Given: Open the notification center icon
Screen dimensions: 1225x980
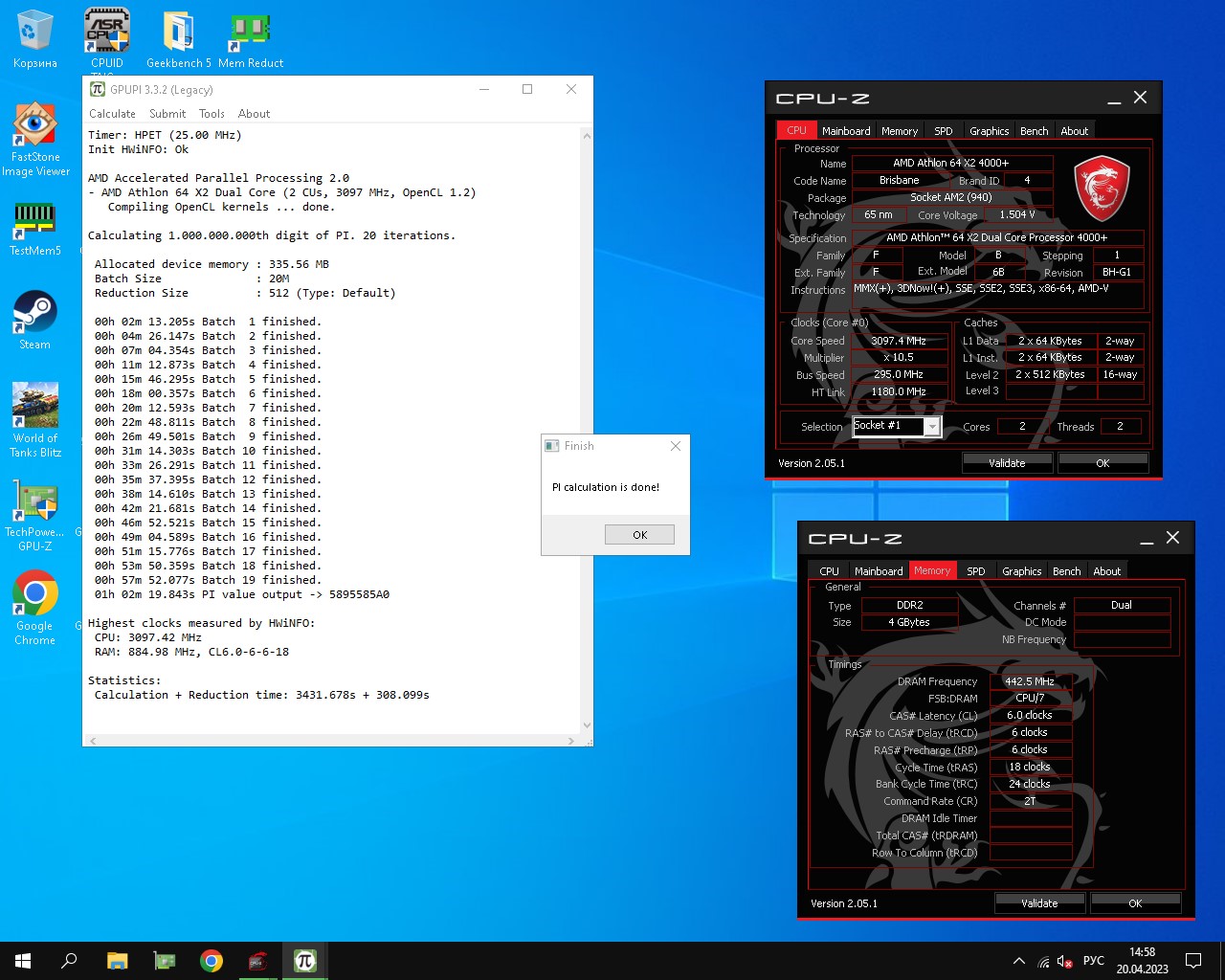Looking at the screenshot, I should 1193,961.
